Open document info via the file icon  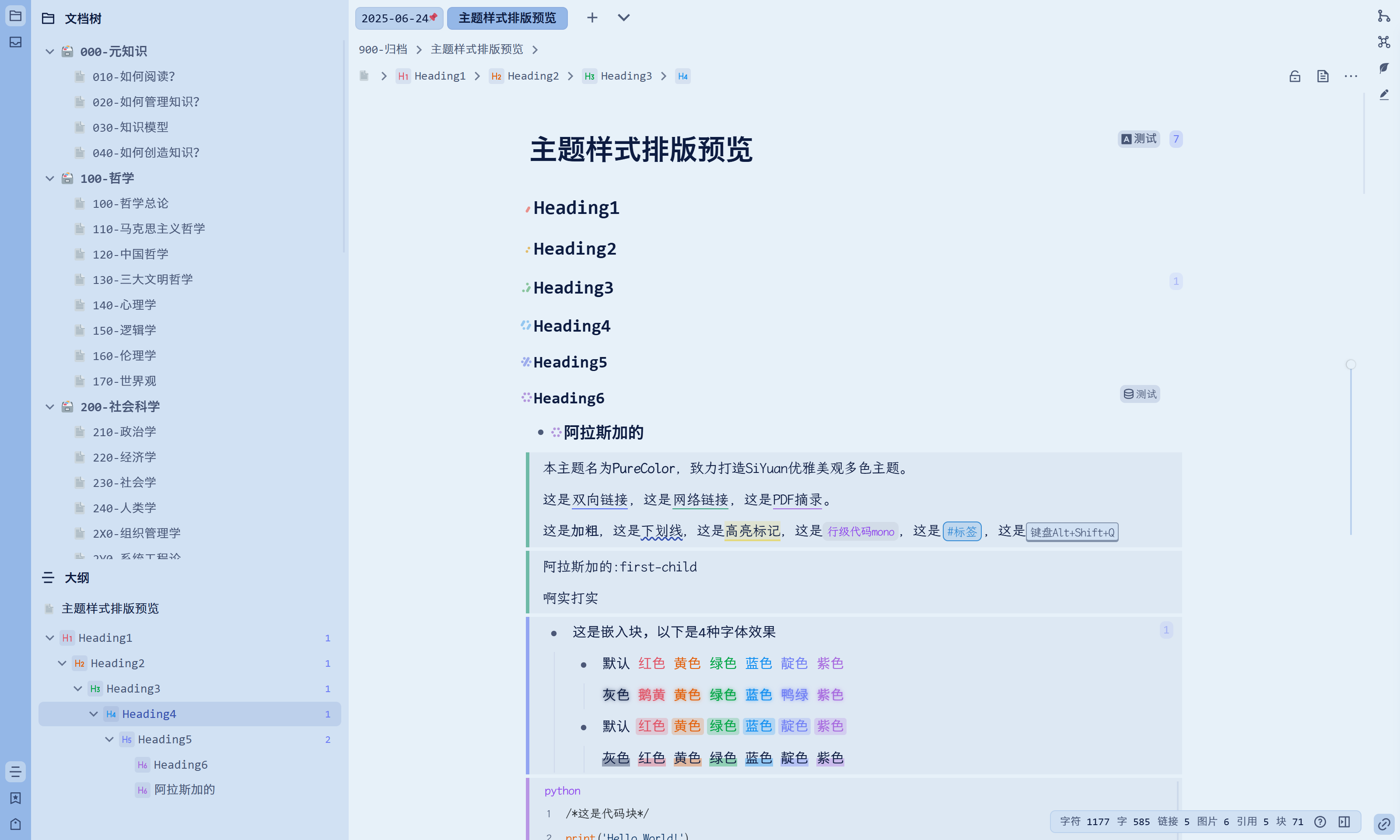tap(1323, 76)
